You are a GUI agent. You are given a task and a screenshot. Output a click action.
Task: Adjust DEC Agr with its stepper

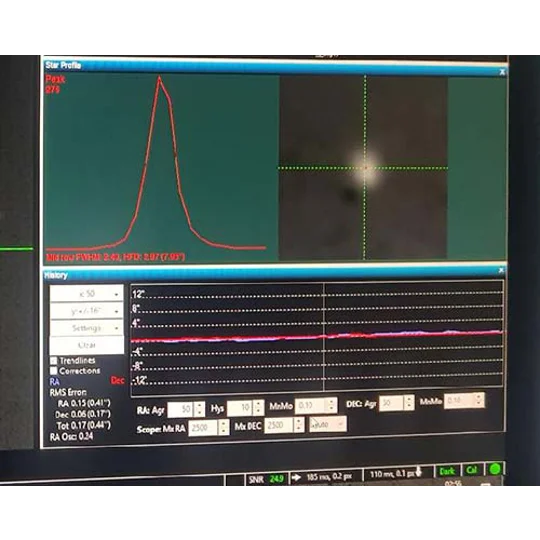point(409,402)
